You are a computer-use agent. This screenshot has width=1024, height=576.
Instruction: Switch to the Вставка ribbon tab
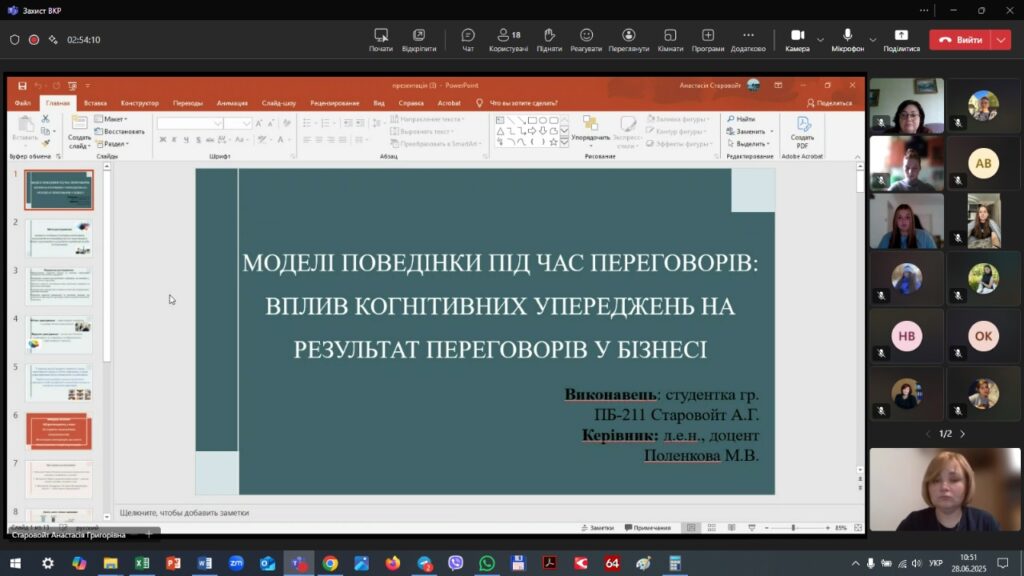click(95, 103)
